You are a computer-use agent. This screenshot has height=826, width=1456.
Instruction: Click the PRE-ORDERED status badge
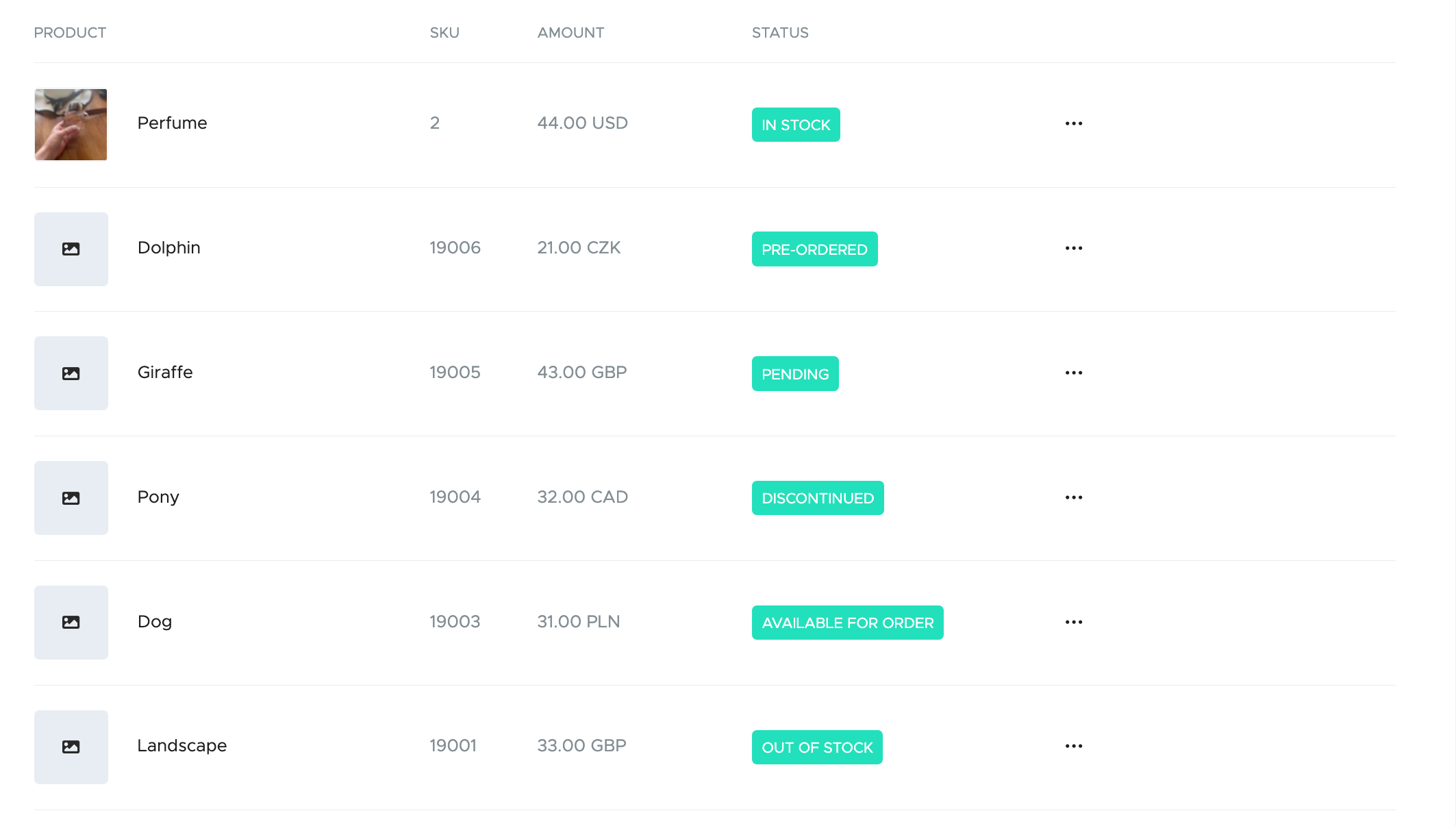coord(814,249)
